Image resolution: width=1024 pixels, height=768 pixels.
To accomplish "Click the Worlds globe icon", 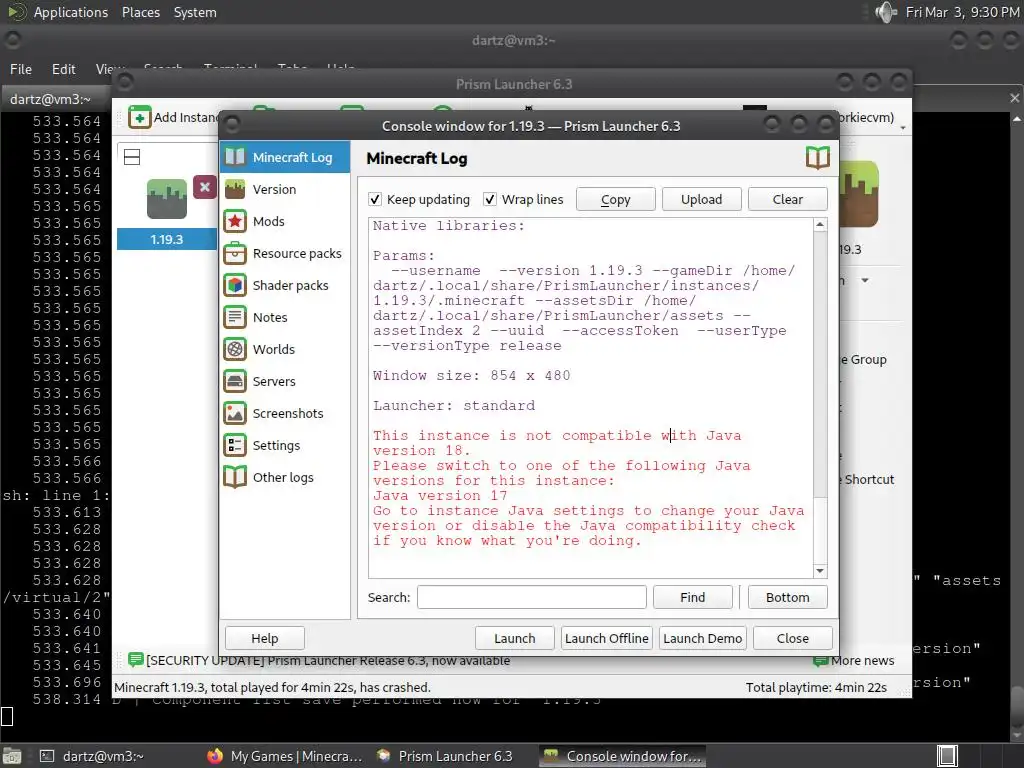I will point(235,349).
